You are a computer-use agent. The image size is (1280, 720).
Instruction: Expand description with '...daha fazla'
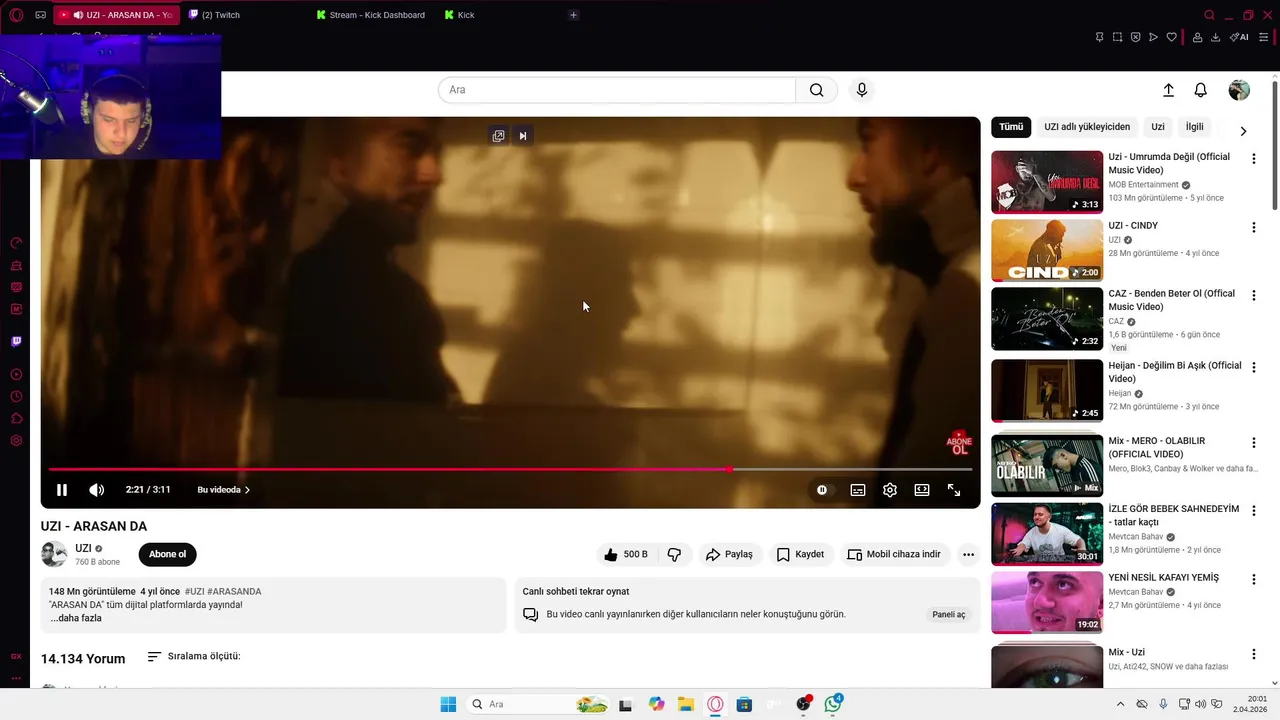click(x=76, y=618)
